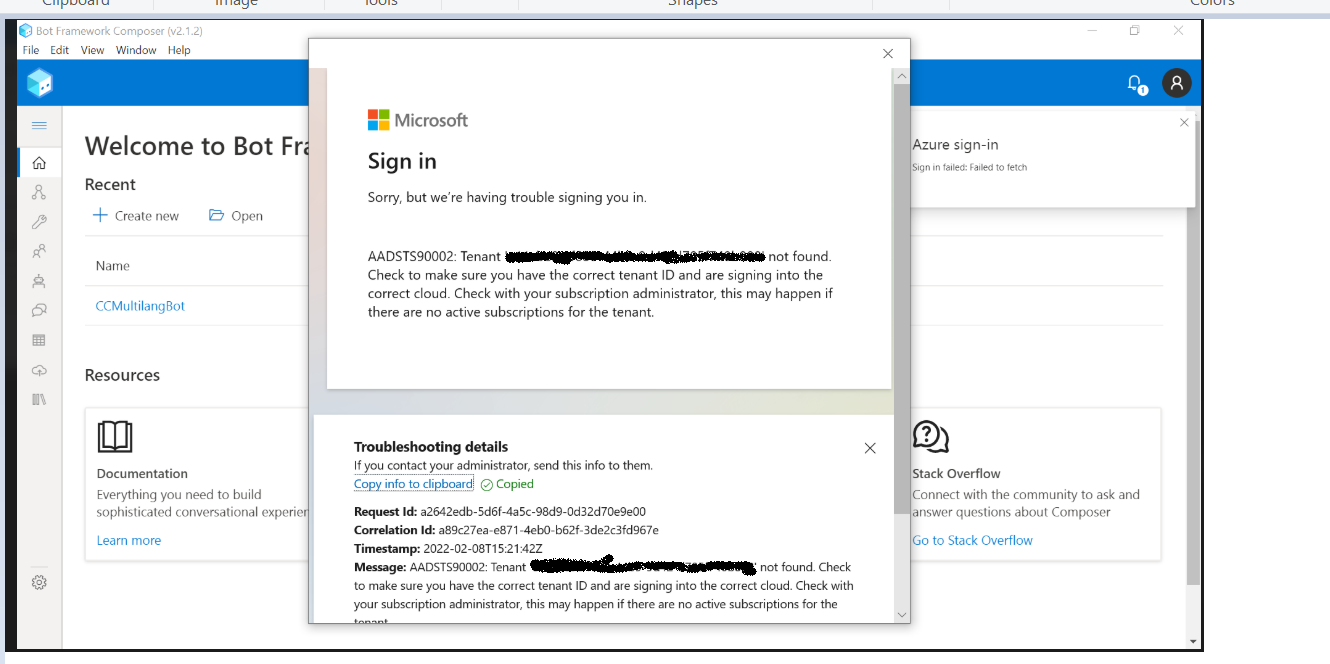
Task: Open Bot Responses via the wrench icon
Action: pos(39,221)
